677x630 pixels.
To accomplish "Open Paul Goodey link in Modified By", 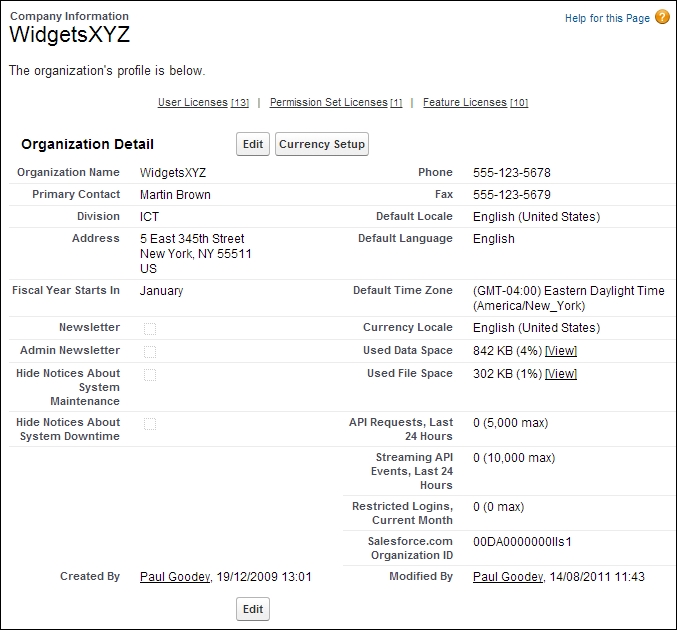I will (508, 576).
